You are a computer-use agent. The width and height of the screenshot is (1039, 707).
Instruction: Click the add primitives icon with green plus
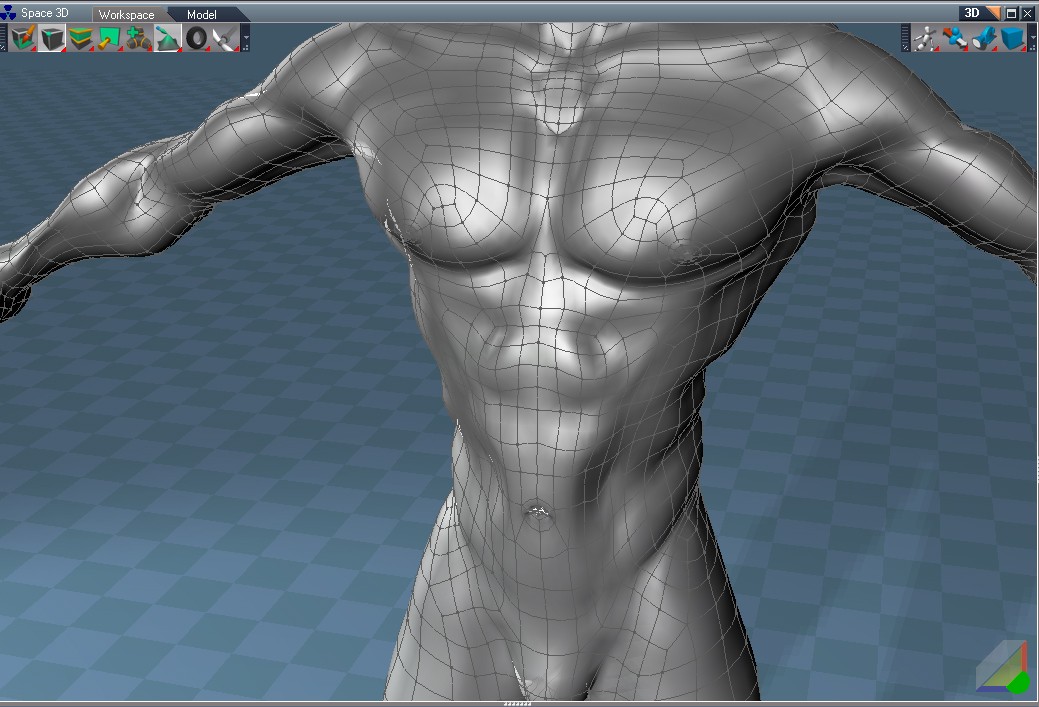(138, 38)
